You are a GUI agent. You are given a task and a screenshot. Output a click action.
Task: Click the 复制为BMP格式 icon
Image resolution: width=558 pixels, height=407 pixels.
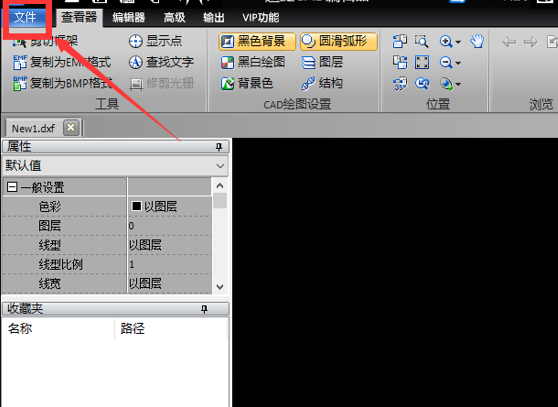20,83
